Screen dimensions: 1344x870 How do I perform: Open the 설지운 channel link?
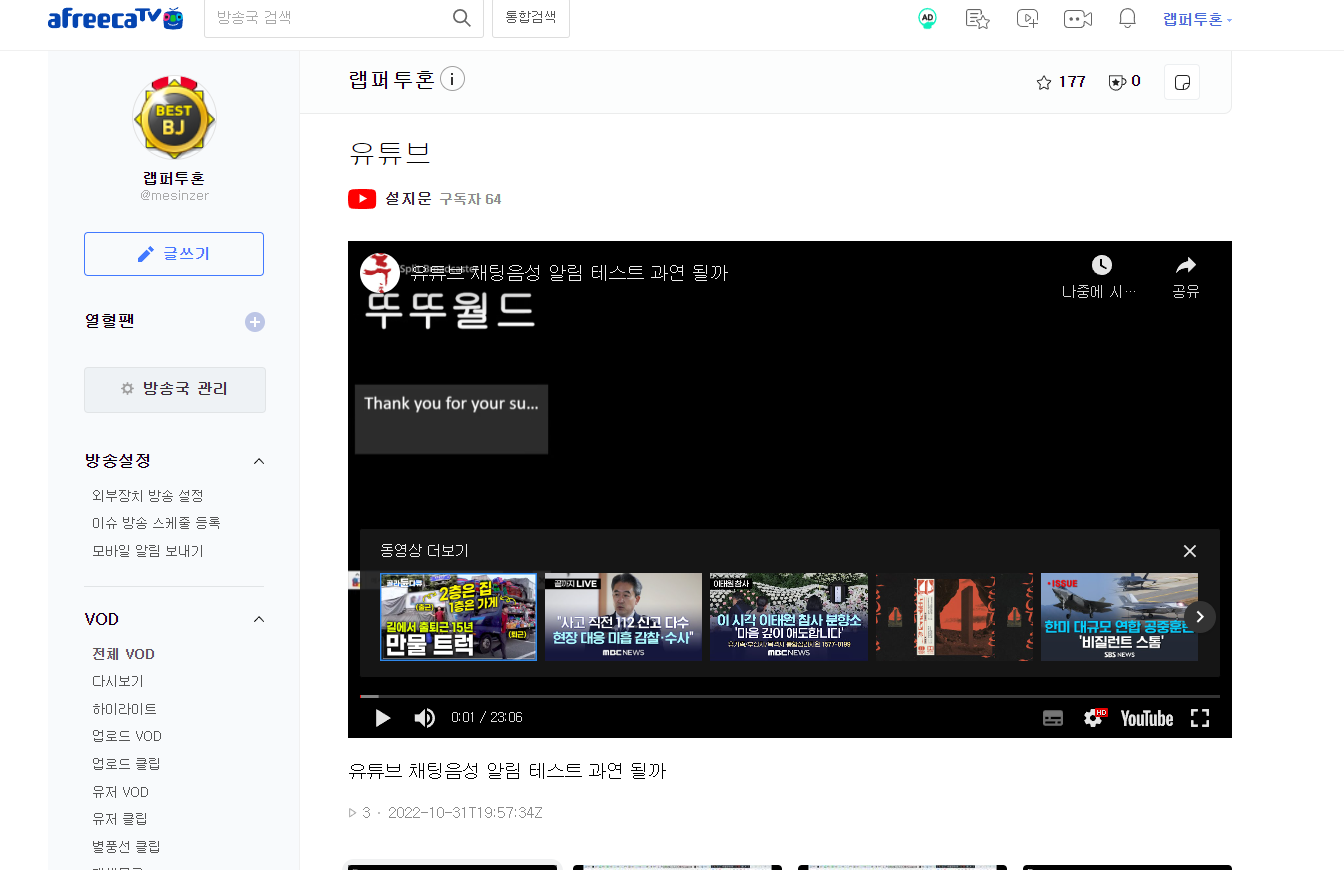[x=408, y=199]
